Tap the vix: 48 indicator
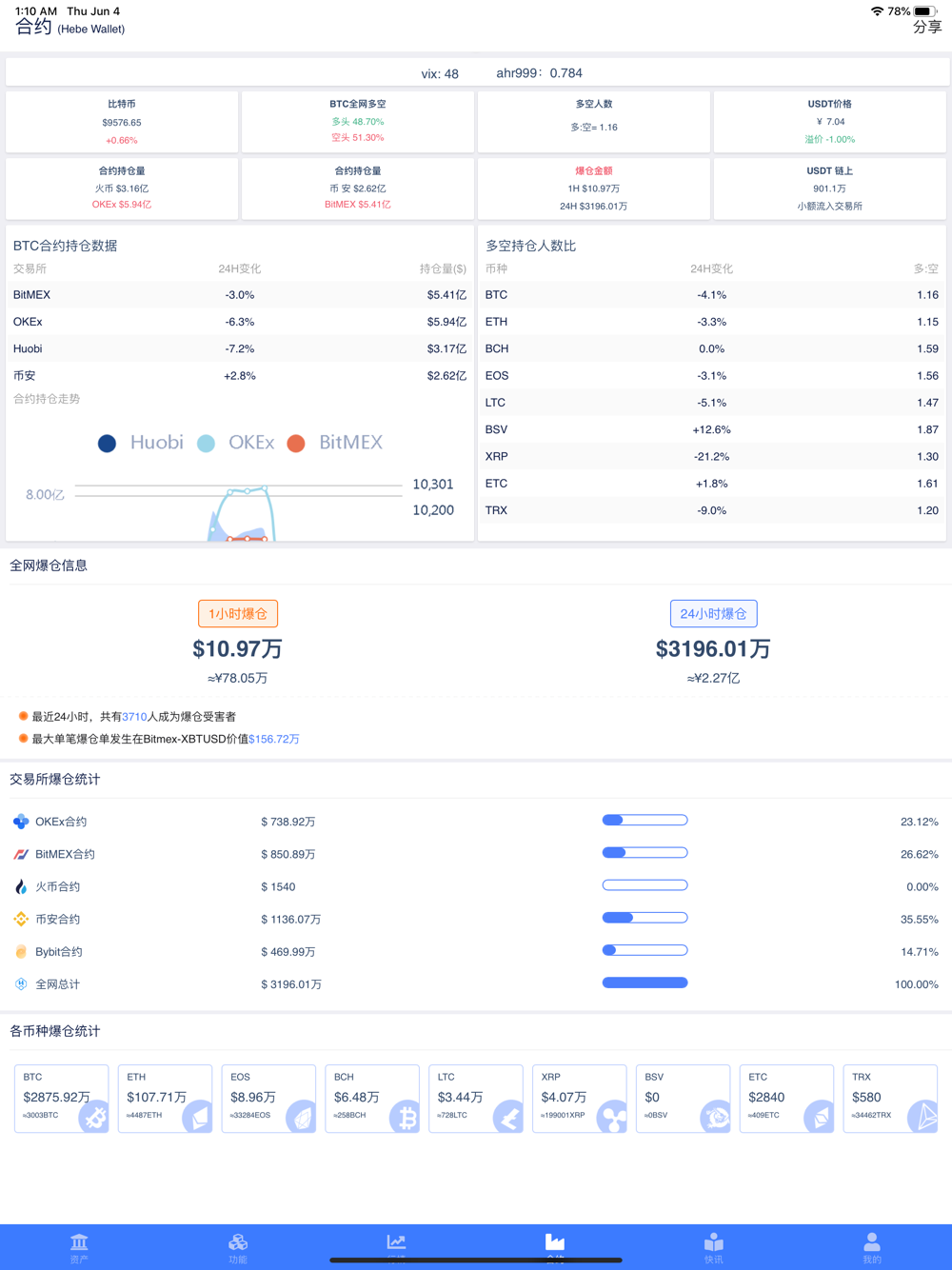The image size is (952, 1270). tap(440, 73)
